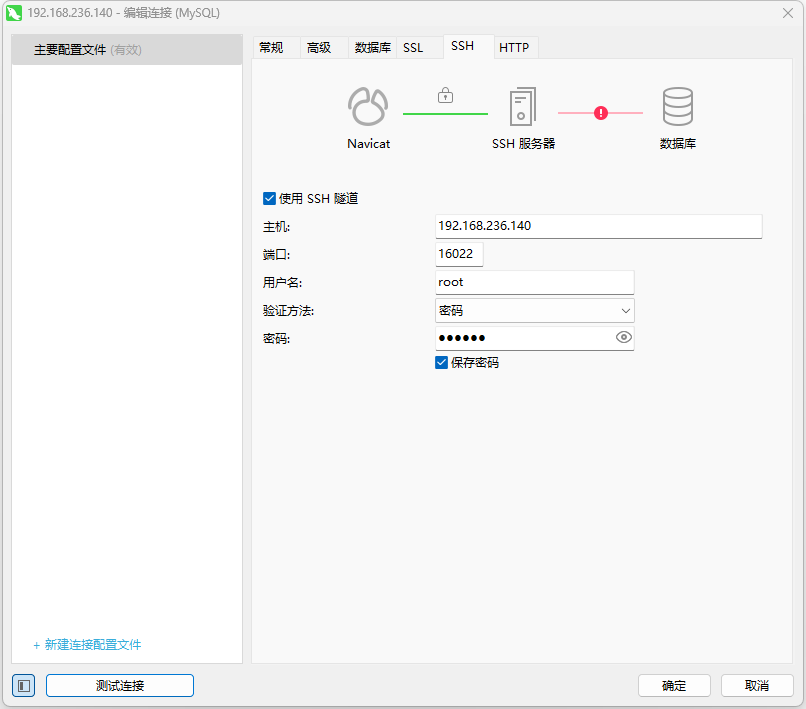806x709 pixels.
Task: Switch to the SSL tab
Action: click(413, 47)
